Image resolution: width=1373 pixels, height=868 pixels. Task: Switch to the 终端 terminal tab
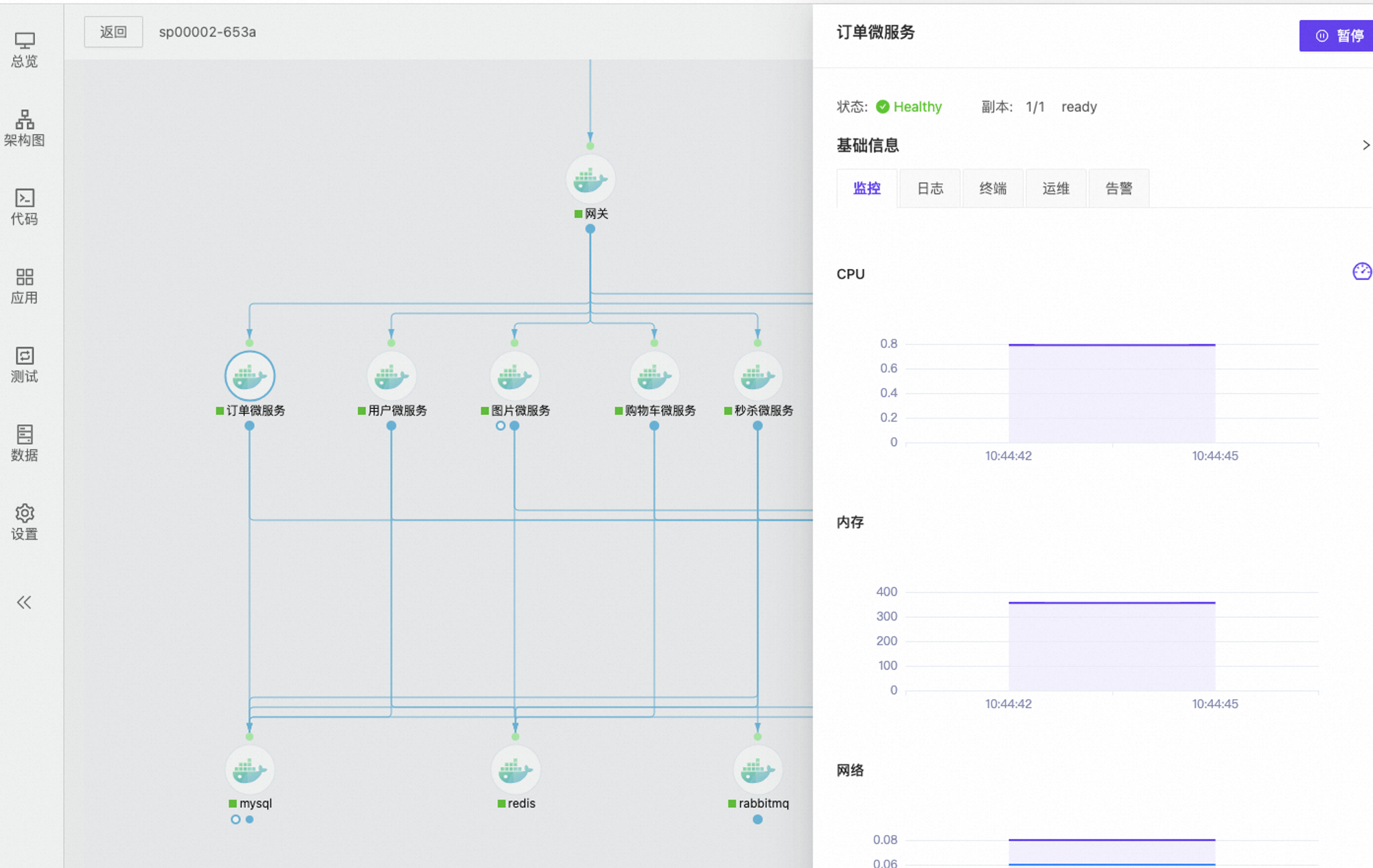[993, 189]
